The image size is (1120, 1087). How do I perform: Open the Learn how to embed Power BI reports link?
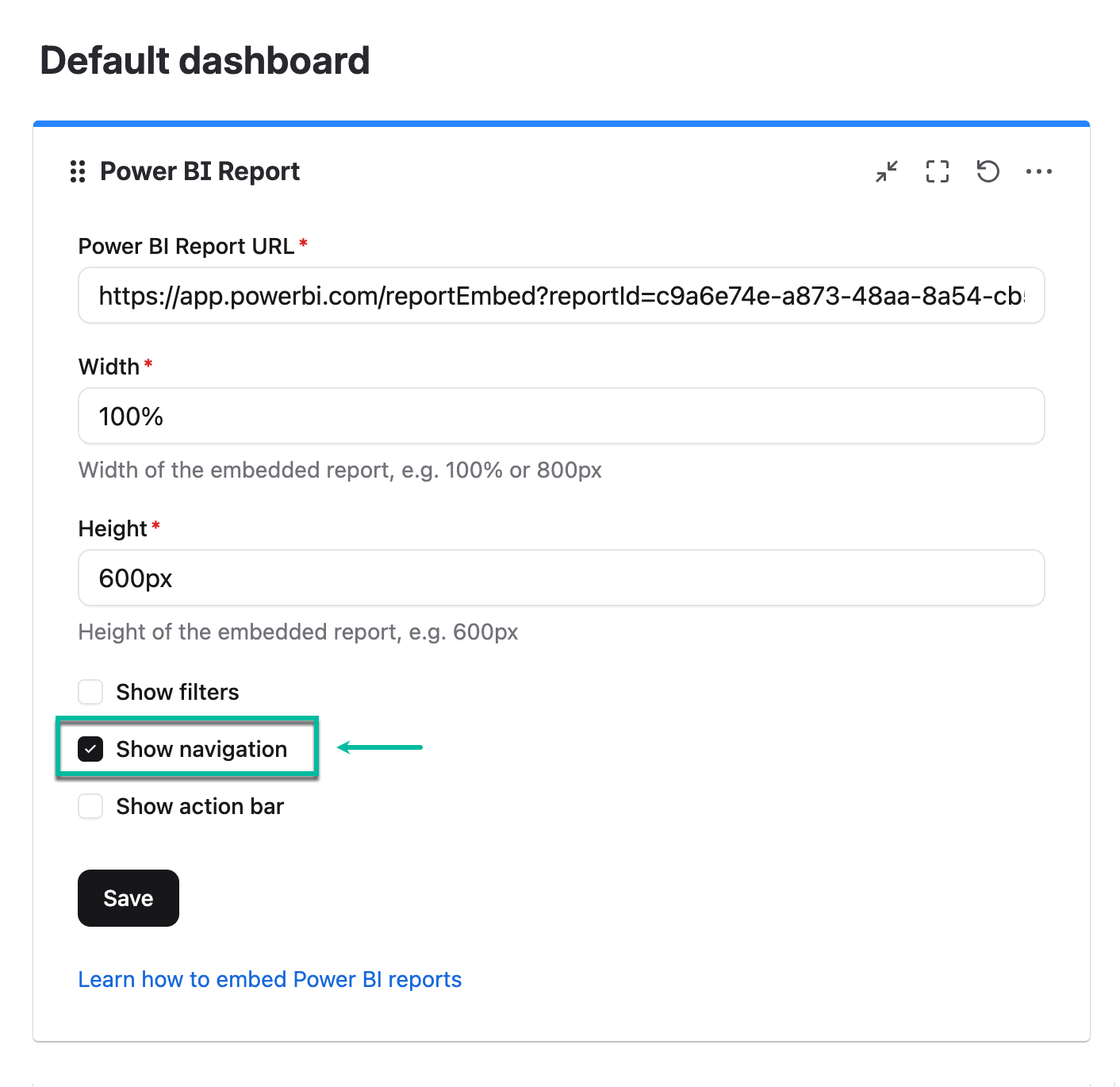pos(270,979)
